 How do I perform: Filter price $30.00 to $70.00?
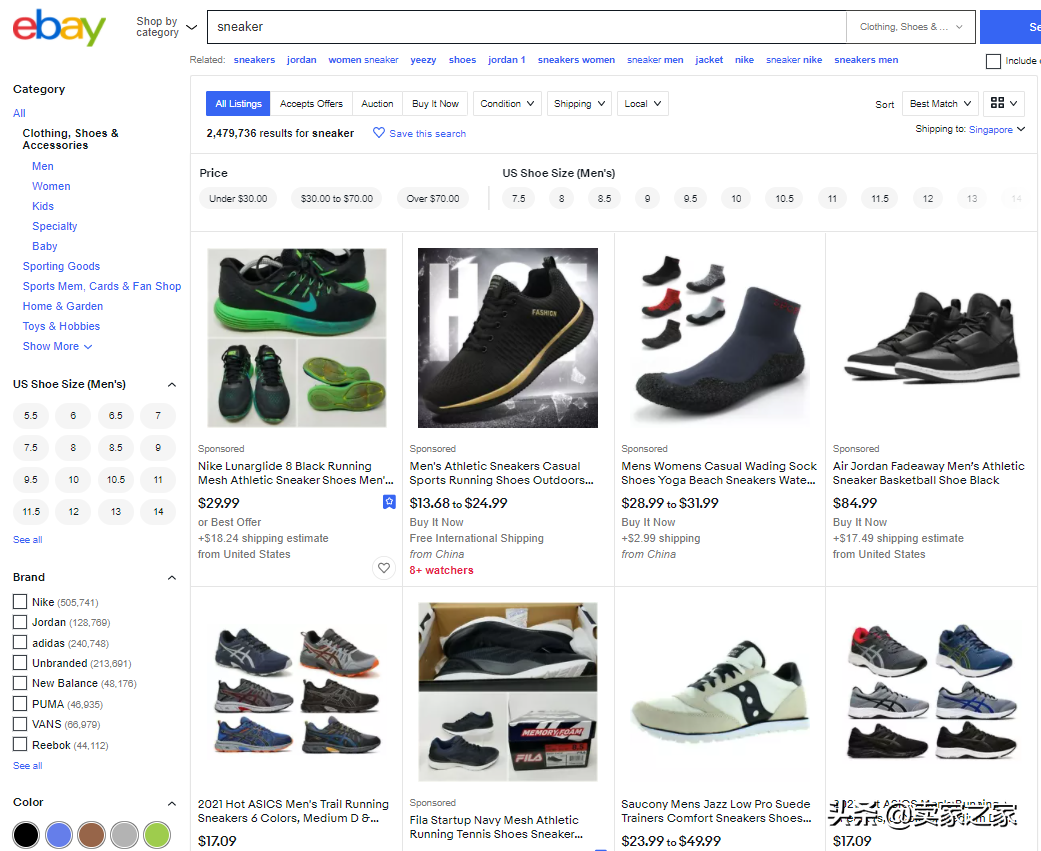tap(337, 198)
